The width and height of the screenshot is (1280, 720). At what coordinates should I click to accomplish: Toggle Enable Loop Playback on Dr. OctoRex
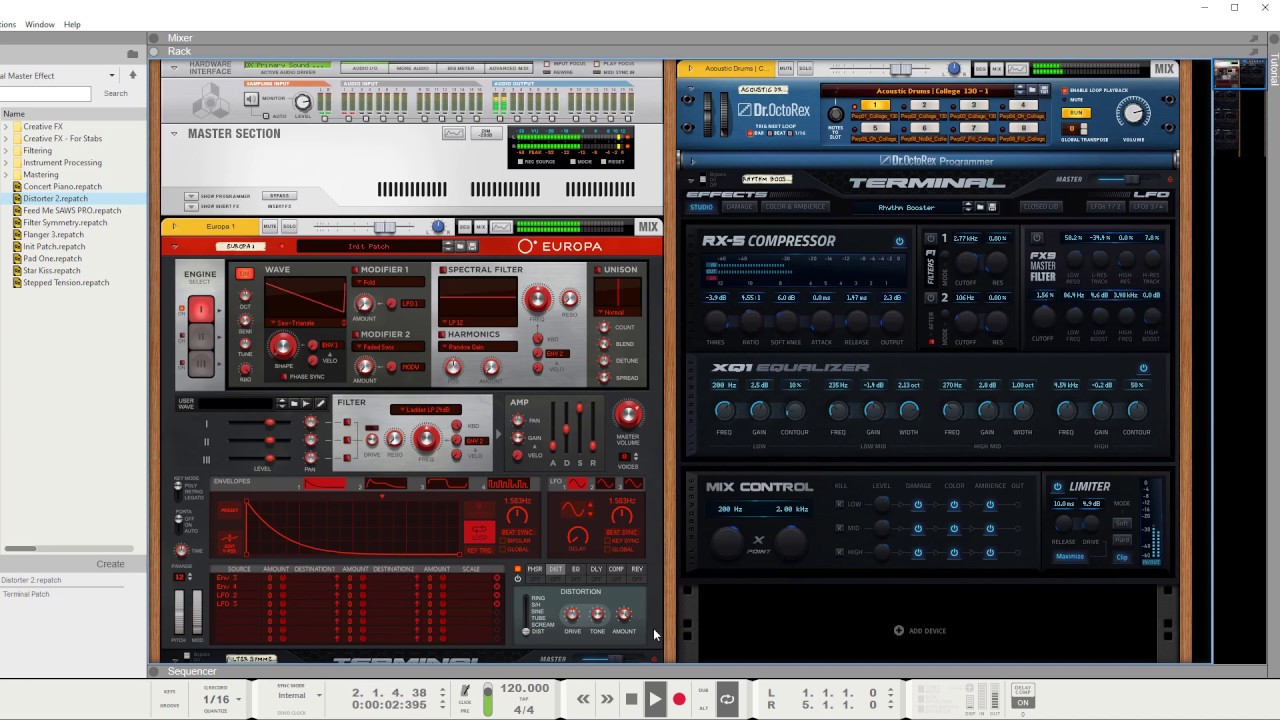[1066, 90]
